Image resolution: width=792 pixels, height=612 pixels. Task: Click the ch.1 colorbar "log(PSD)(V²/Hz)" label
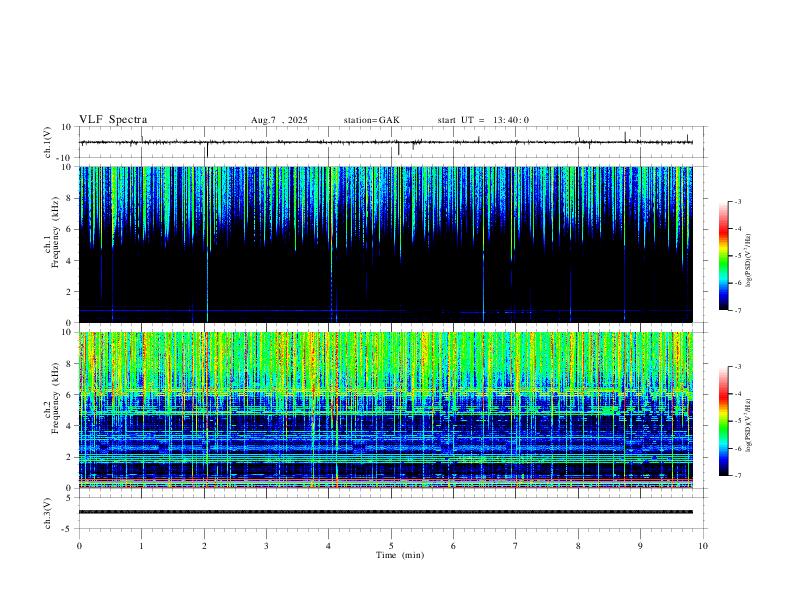click(749, 260)
